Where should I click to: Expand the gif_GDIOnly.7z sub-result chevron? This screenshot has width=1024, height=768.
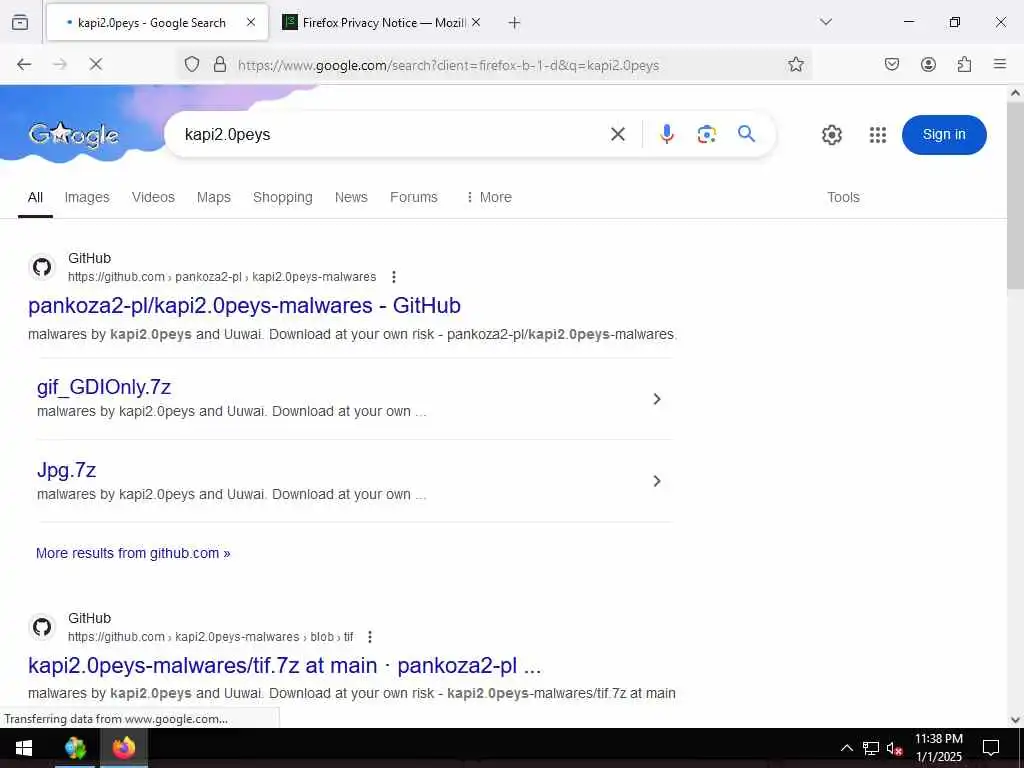657,399
